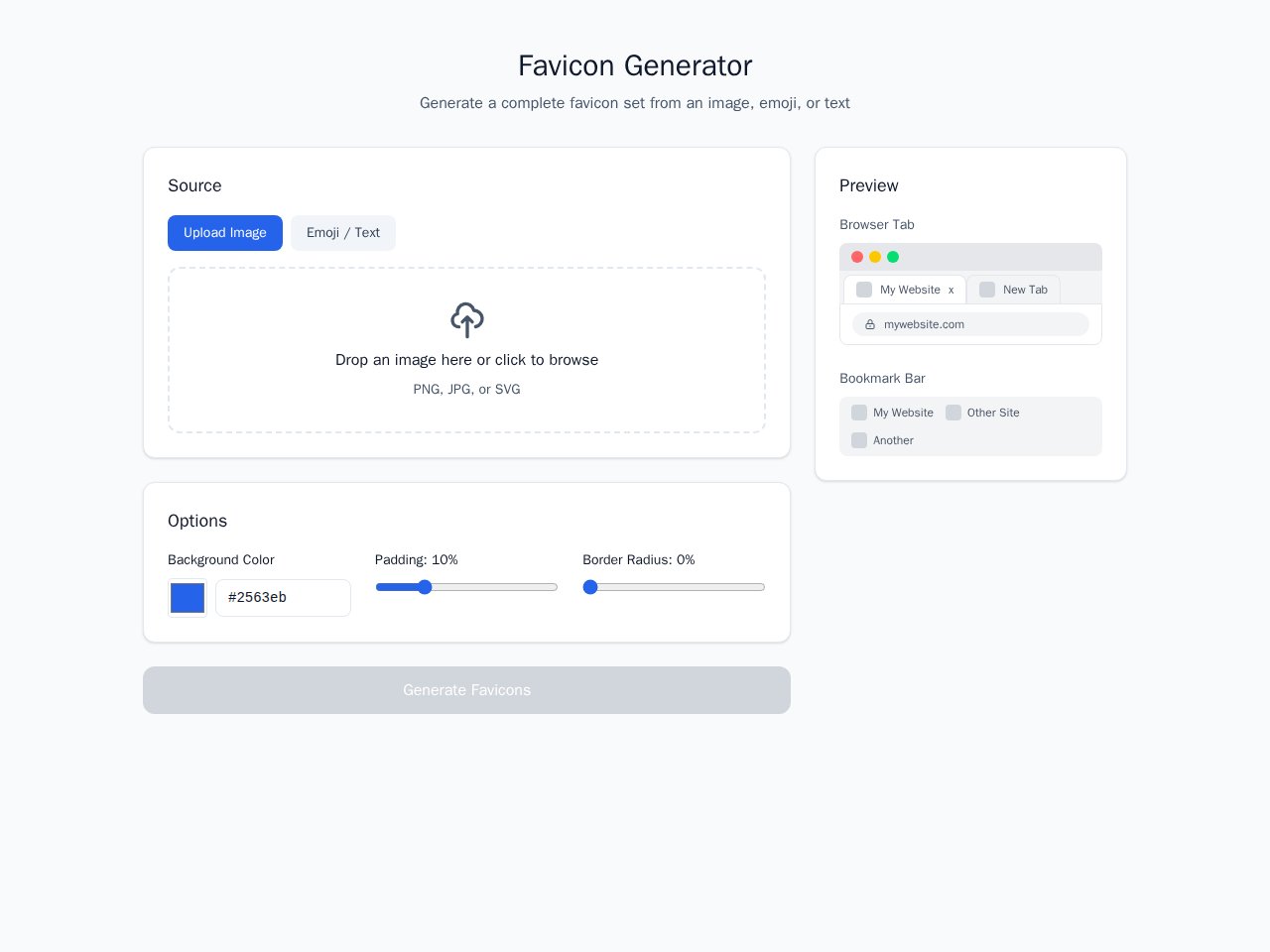Click the cloud upload icon
The height and width of the screenshot is (952, 1270).
pyautogui.click(x=467, y=320)
